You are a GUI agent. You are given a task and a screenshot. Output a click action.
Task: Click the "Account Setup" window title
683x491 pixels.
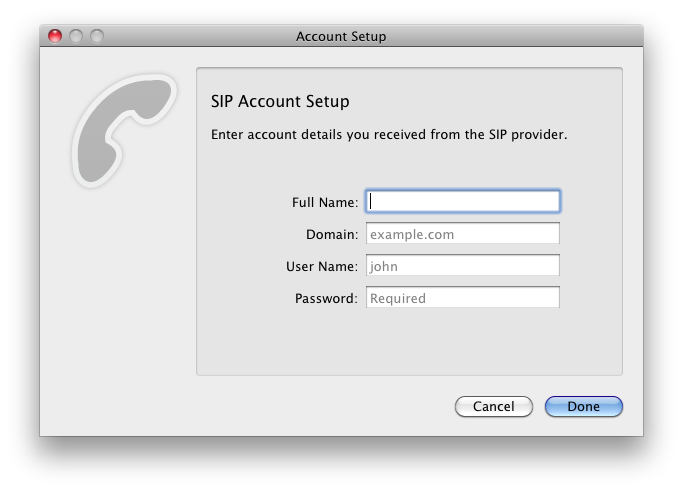[x=341, y=37]
